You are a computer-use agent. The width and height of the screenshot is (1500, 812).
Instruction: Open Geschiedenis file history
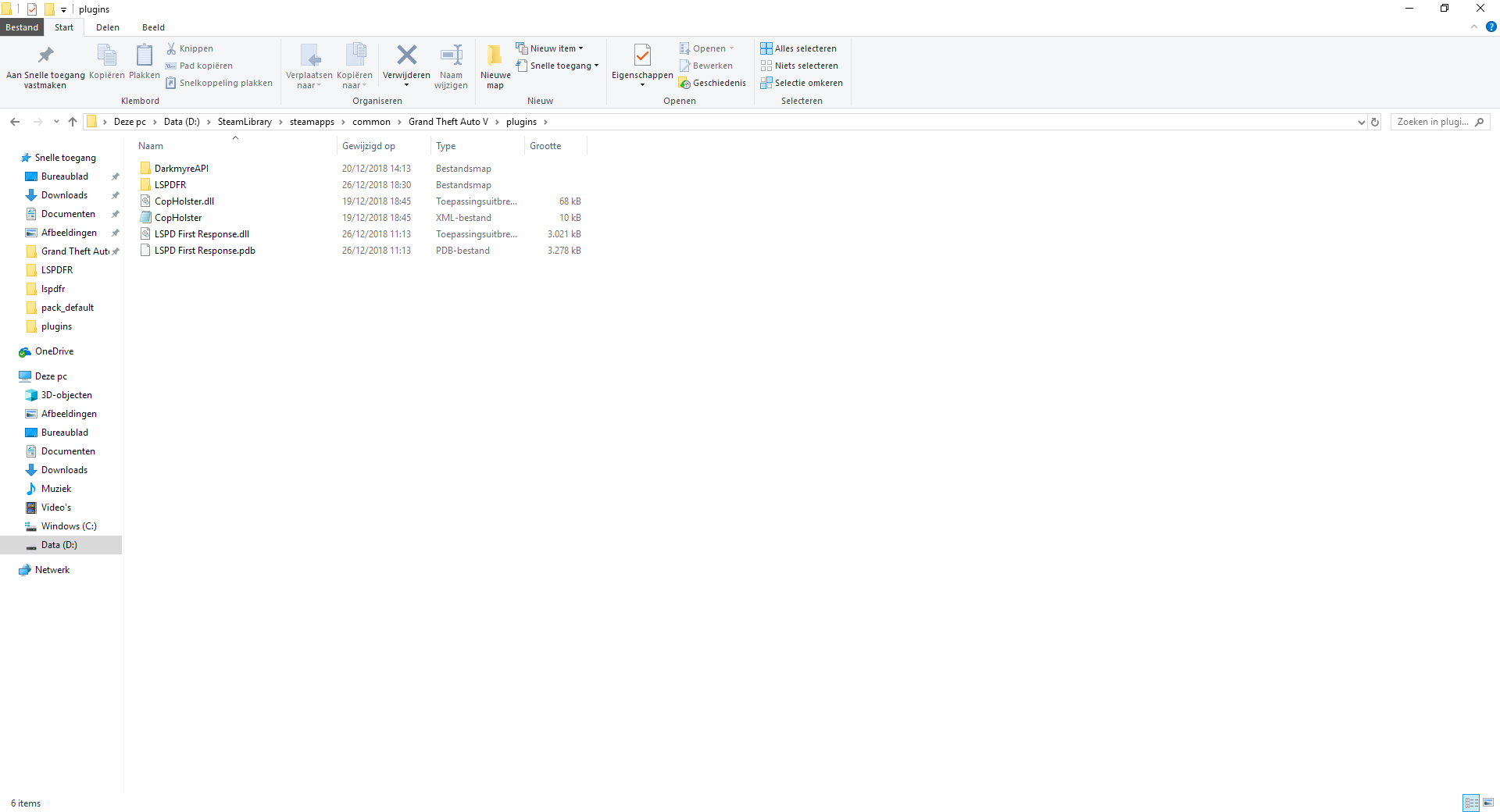click(712, 83)
